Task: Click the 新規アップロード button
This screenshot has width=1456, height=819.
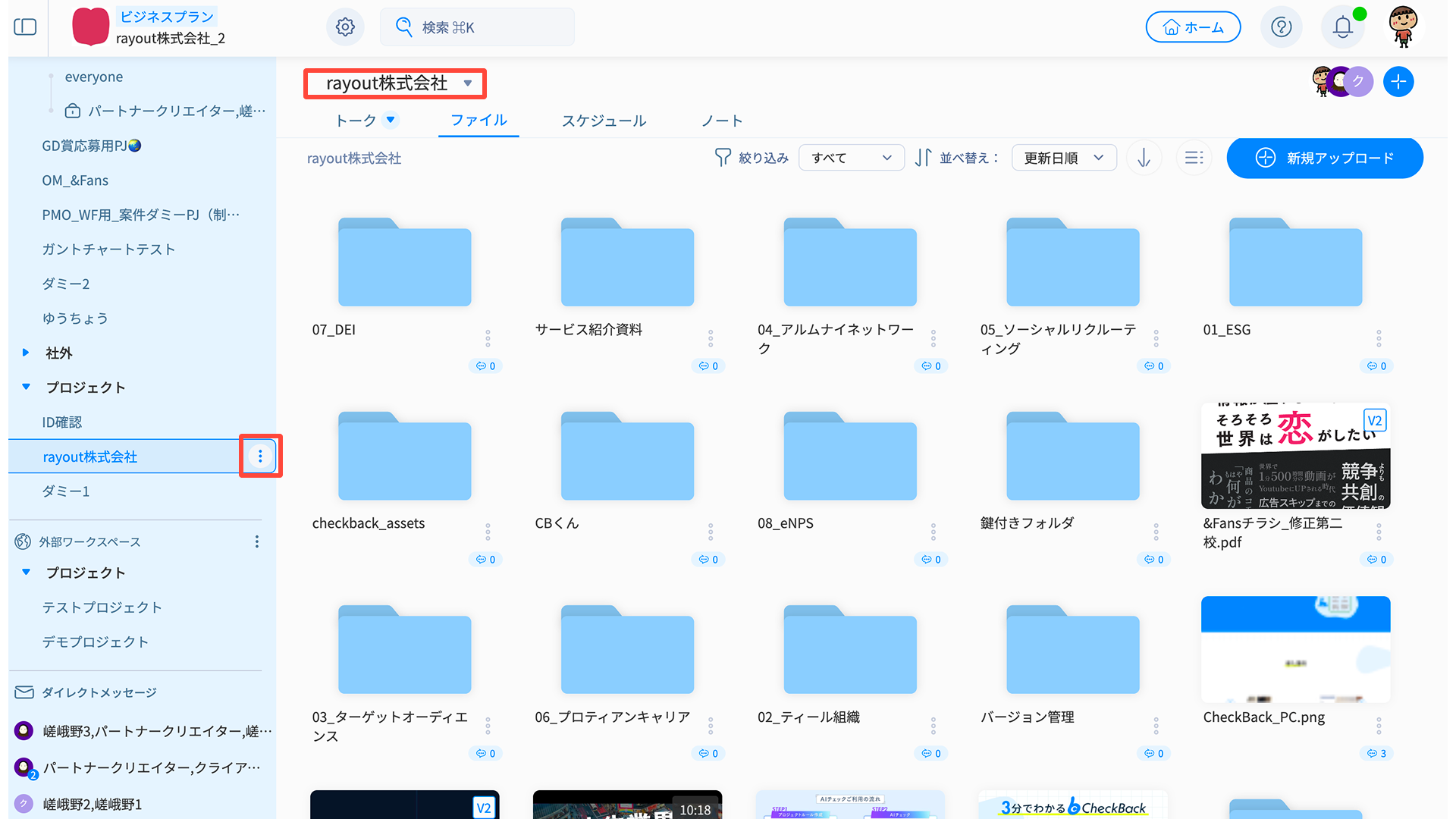Action: click(1324, 158)
